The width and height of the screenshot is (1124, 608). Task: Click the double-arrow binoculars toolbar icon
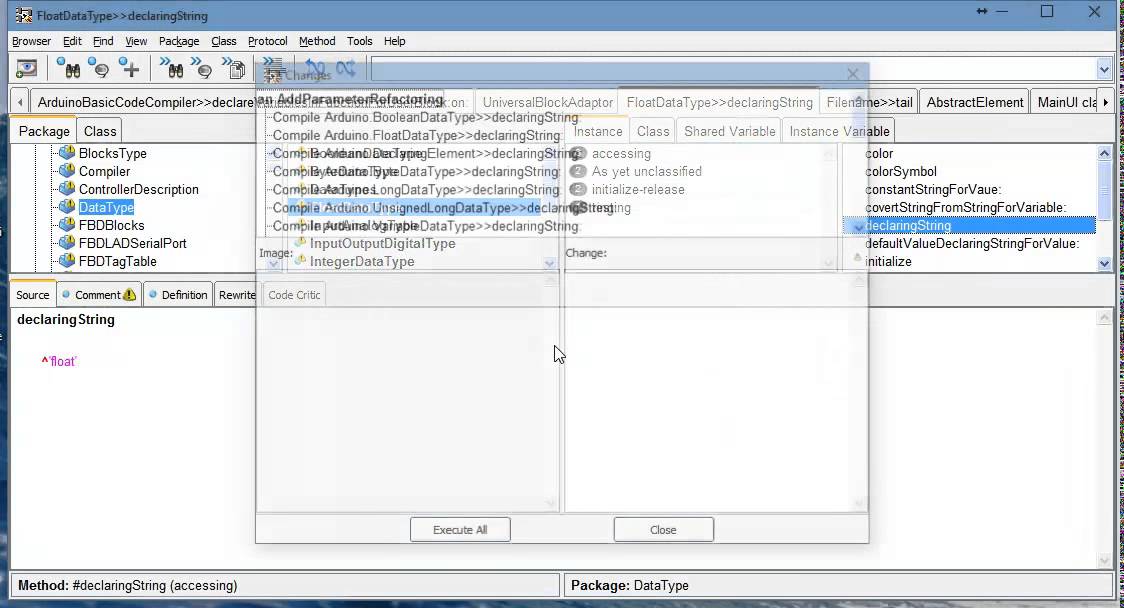click(x=172, y=68)
